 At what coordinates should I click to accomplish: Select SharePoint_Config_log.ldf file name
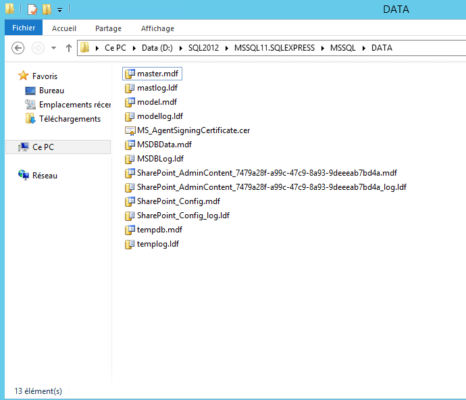pos(183,216)
